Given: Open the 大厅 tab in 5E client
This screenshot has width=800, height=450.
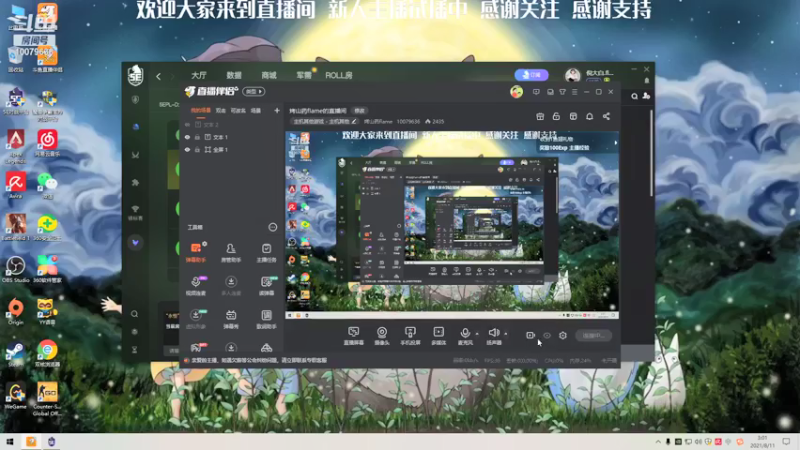Looking at the screenshot, I should pos(198,76).
